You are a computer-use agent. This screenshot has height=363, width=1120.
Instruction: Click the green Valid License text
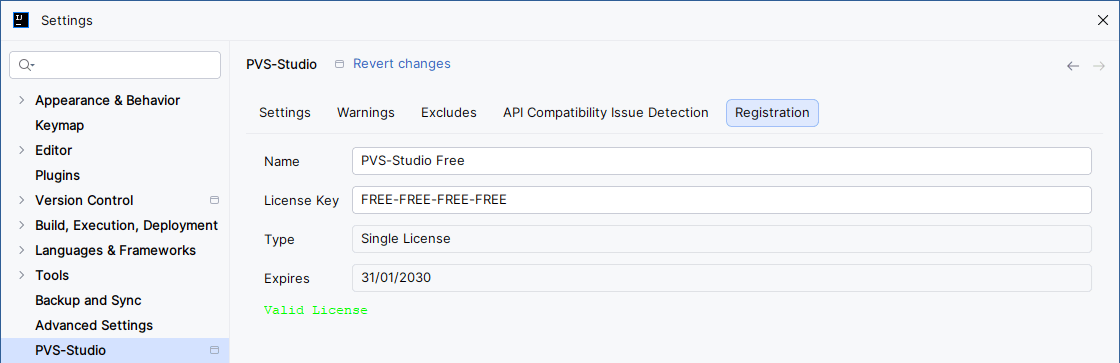(316, 310)
